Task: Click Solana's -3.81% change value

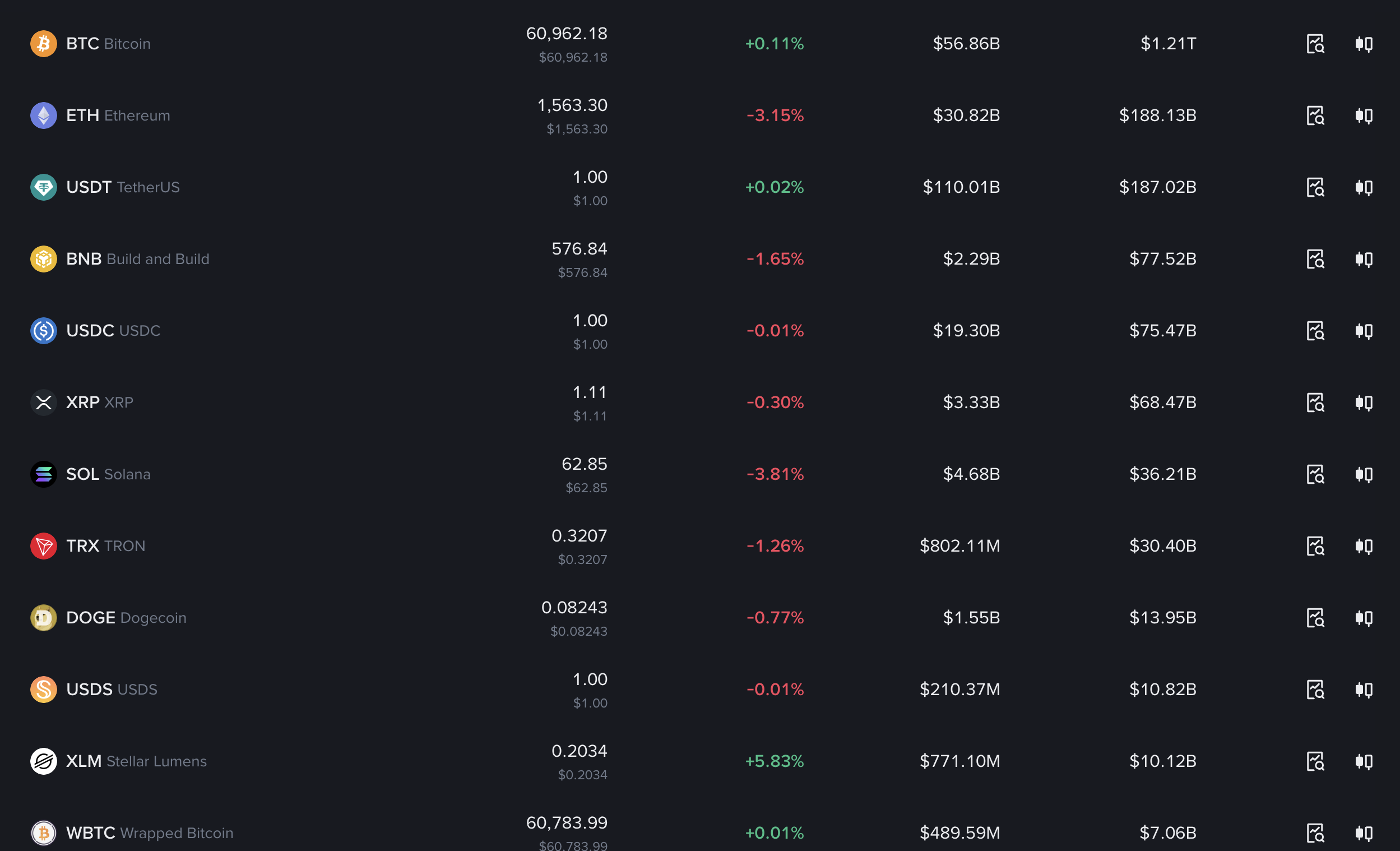Action: (775, 474)
